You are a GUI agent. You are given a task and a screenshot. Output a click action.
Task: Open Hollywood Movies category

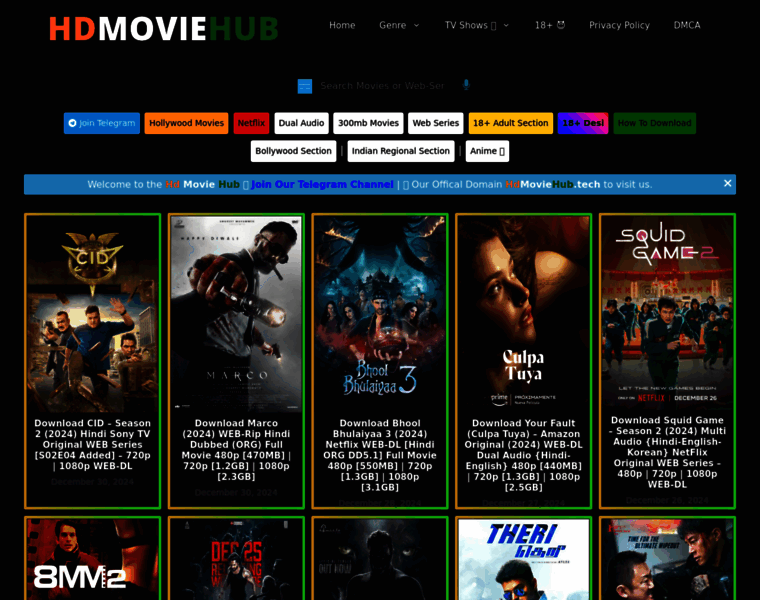pyautogui.click(x=186, y=123)
